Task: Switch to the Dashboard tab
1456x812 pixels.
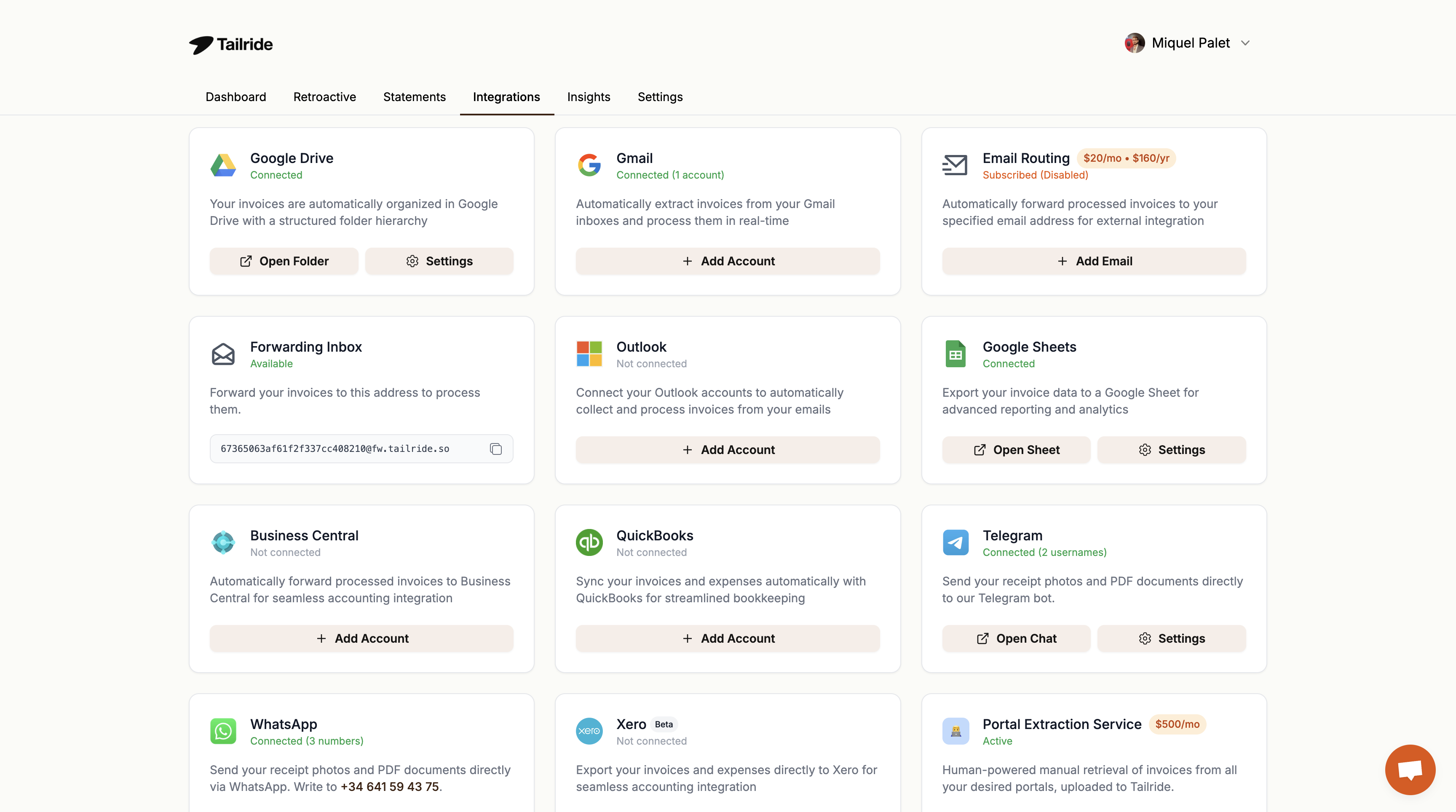Action: (x=236, y=96)
